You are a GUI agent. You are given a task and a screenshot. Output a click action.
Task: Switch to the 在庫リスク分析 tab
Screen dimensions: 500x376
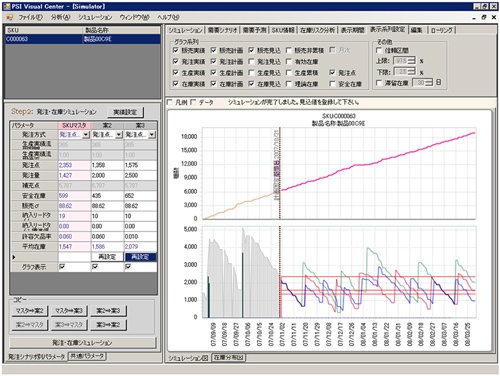317,30
